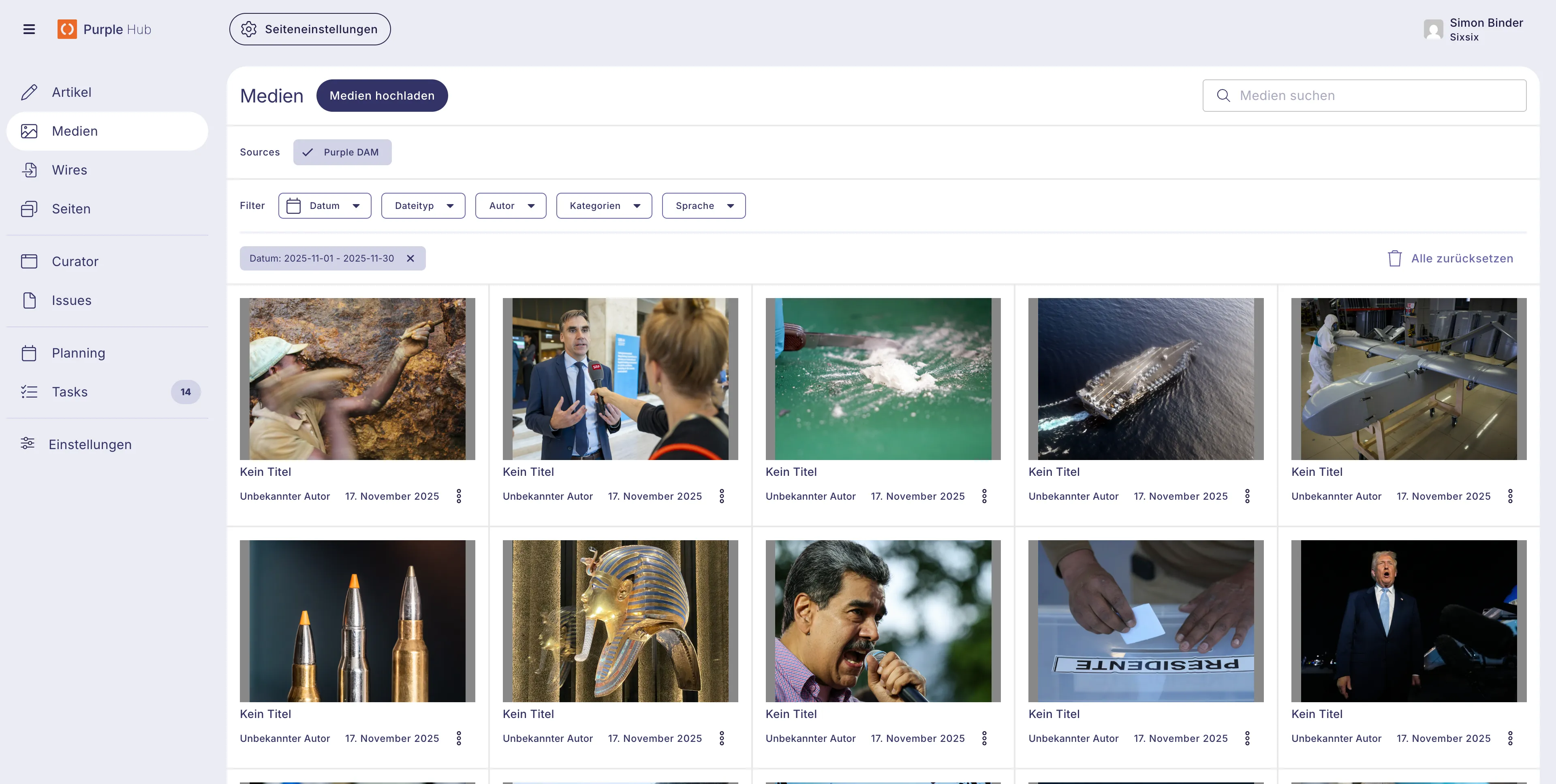Open the white powder on green thumbnail
The image size is (1556, 784).
pyautogui.click(x=883, y=379)
